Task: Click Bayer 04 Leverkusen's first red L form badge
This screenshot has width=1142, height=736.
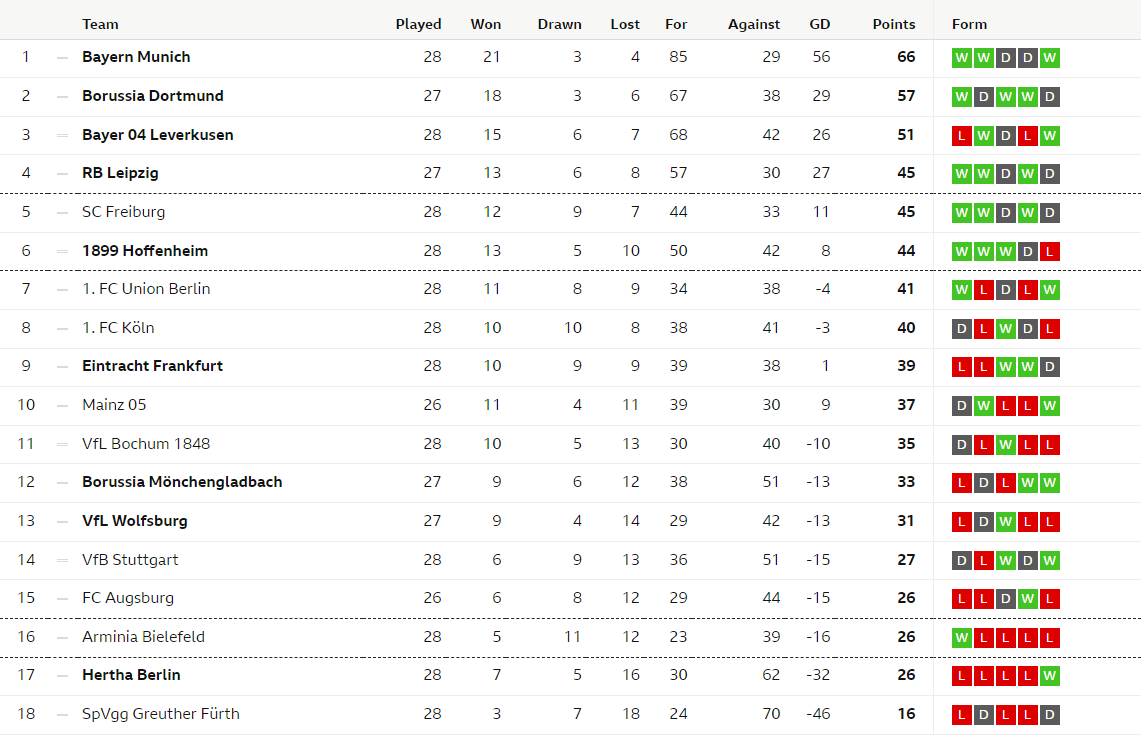Action: [x=961, y=135]
